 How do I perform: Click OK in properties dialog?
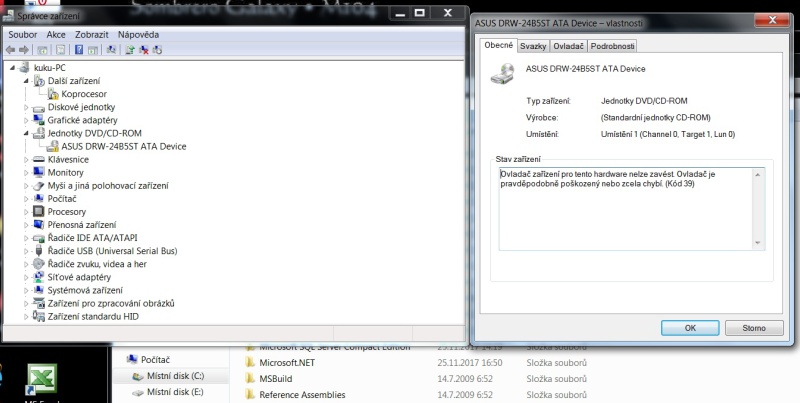click(690, 328)
